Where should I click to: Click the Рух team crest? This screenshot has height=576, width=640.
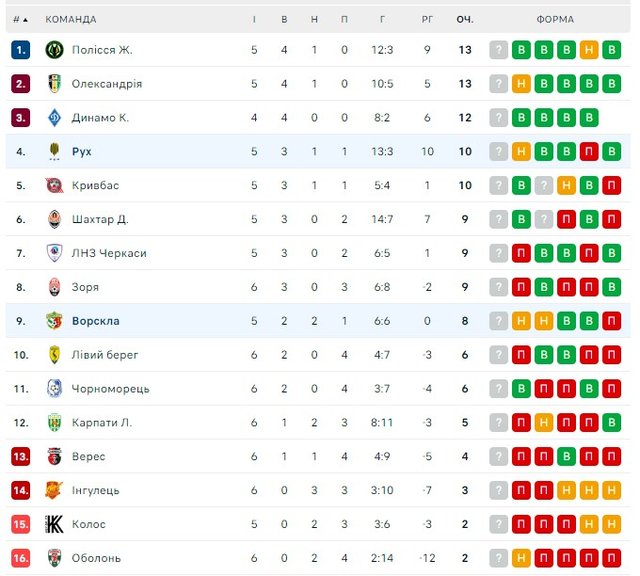54,152
